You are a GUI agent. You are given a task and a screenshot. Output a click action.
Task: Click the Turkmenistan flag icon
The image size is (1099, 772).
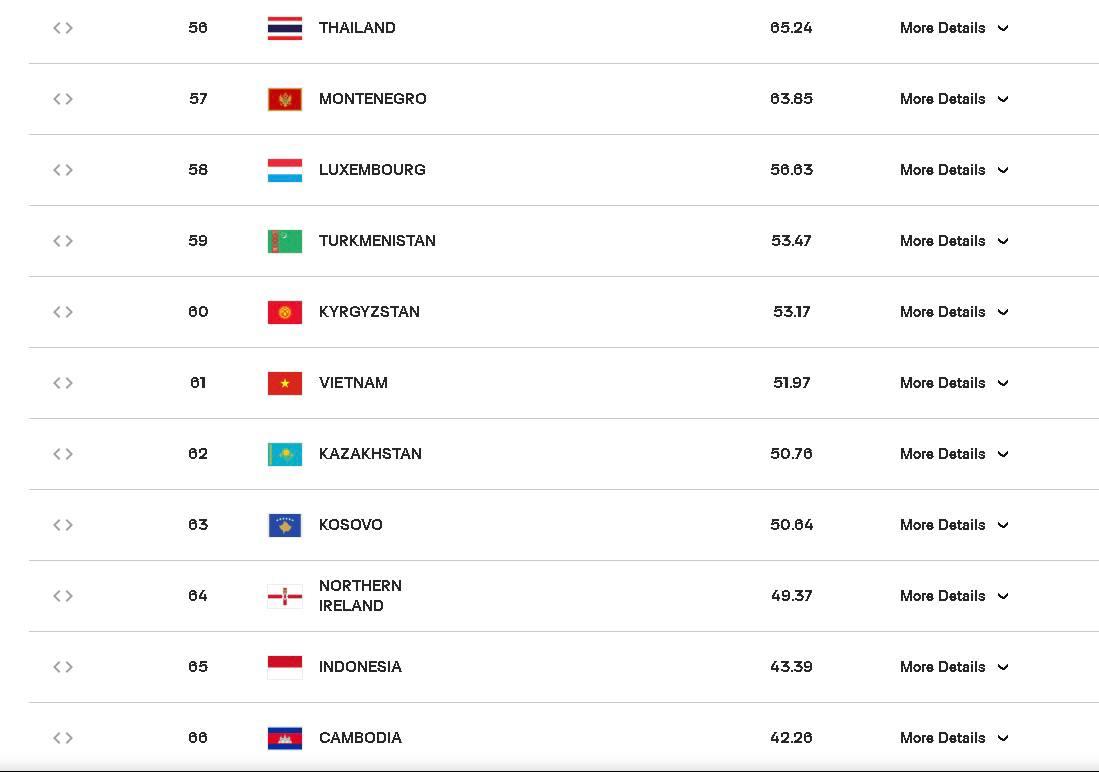[285, 241]
